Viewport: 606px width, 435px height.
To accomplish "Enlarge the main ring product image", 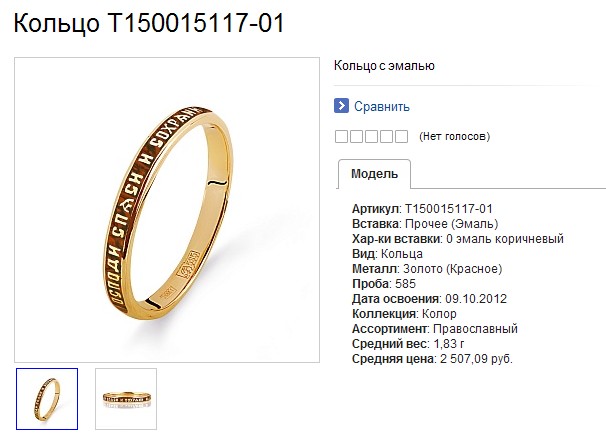I will coord(167,210).
